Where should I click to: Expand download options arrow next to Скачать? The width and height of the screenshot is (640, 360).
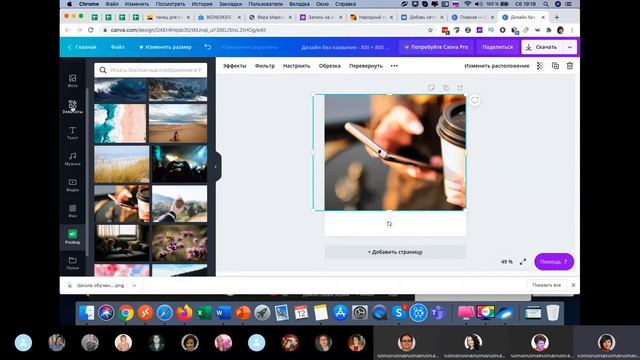pyautogui.click(x=570, y=47)
